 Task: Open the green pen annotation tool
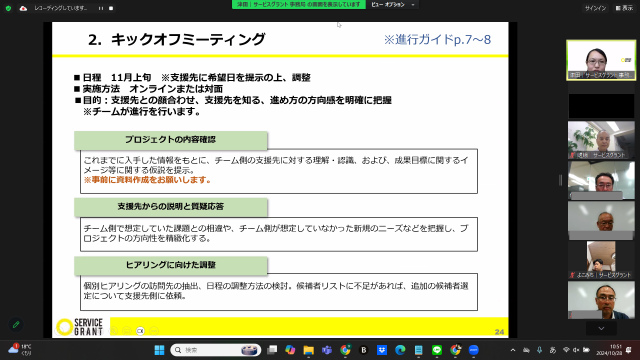click(x=16, y=325)
